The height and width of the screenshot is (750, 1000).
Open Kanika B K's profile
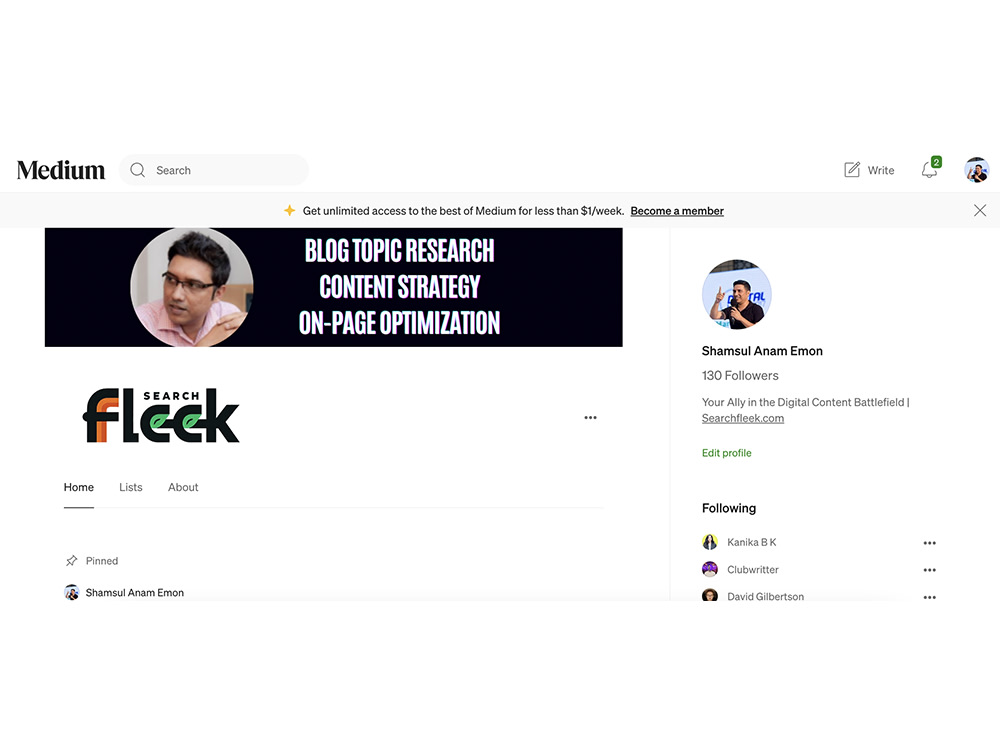tap(751, 542)
